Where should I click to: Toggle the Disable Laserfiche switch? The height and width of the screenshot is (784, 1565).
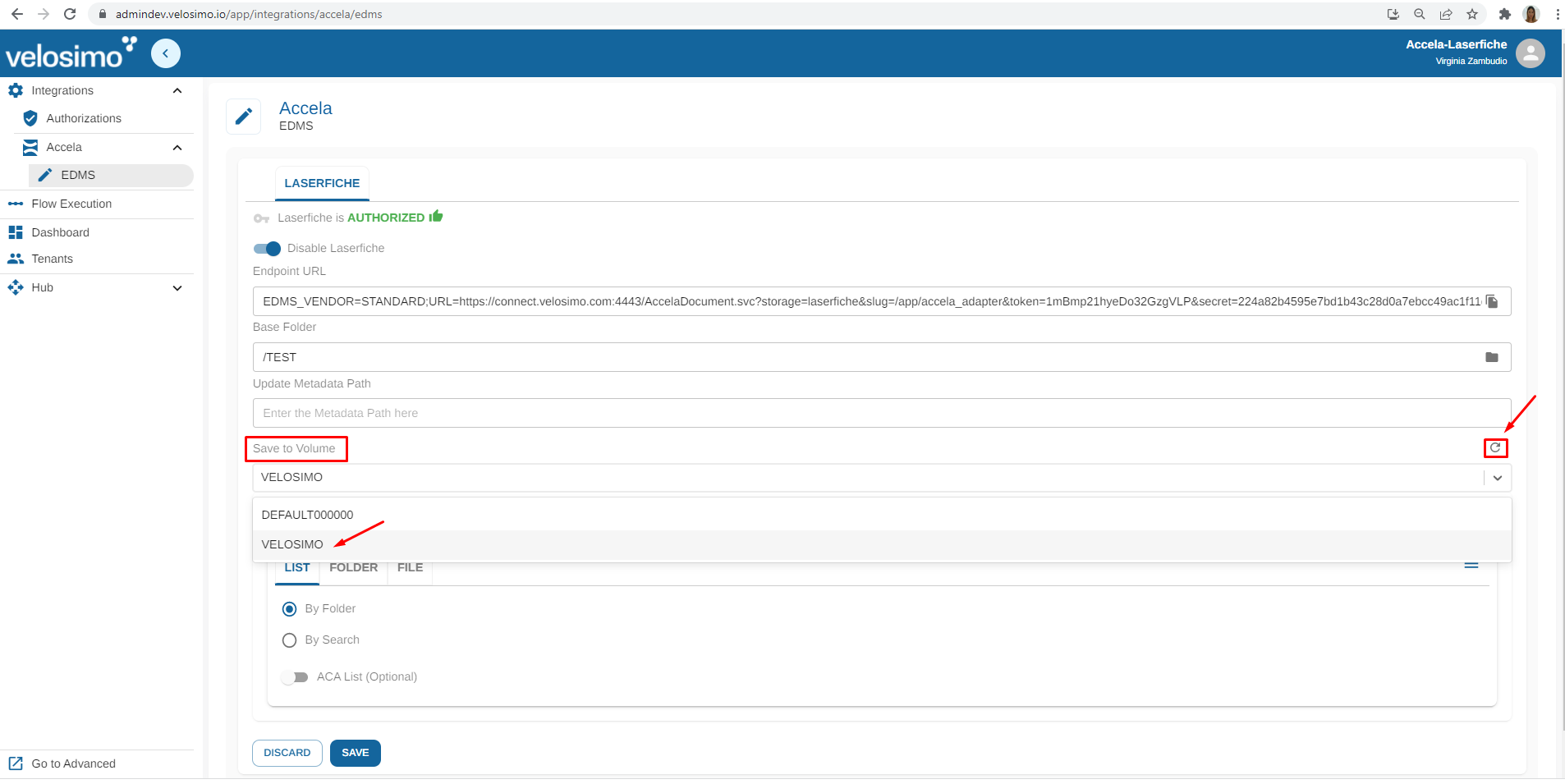click(268, 248)
